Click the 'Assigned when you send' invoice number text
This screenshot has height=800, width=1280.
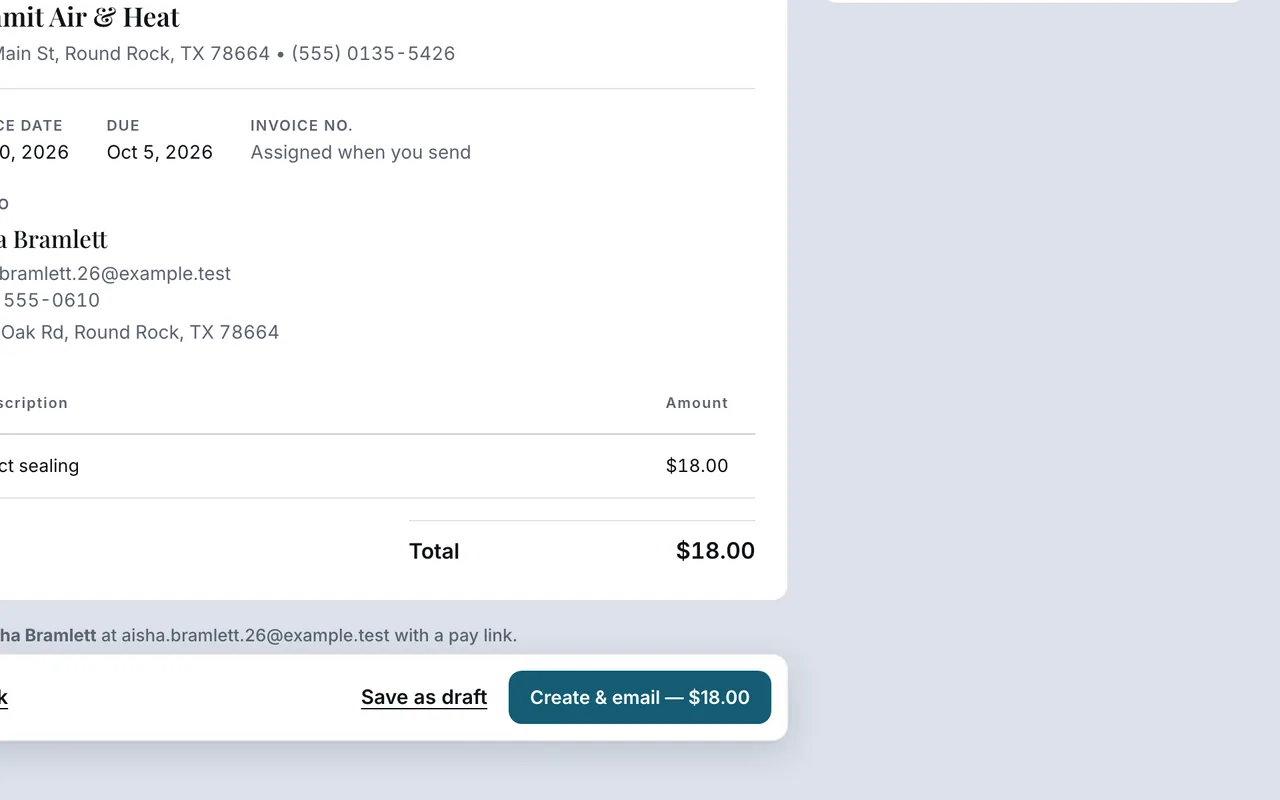click(x=360, y=152)
